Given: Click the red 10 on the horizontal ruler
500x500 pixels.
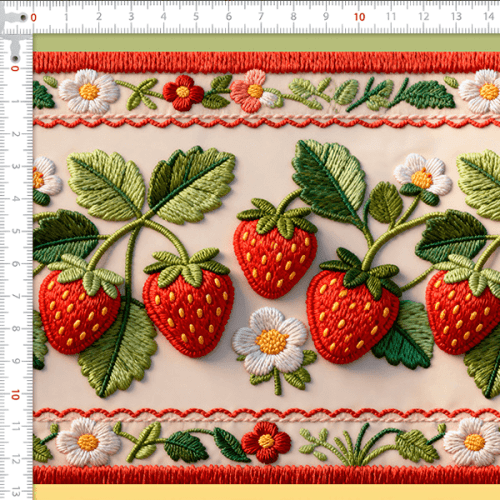Looking at the screenshot, I should (x=359, y=17).
